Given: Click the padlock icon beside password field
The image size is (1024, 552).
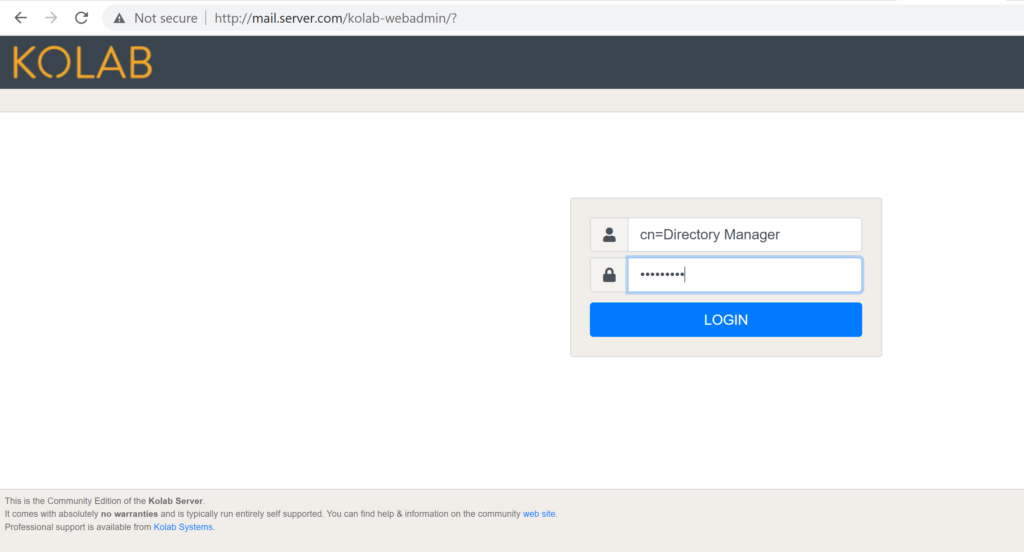Looking at the screenshot, I should coord(609,275).
